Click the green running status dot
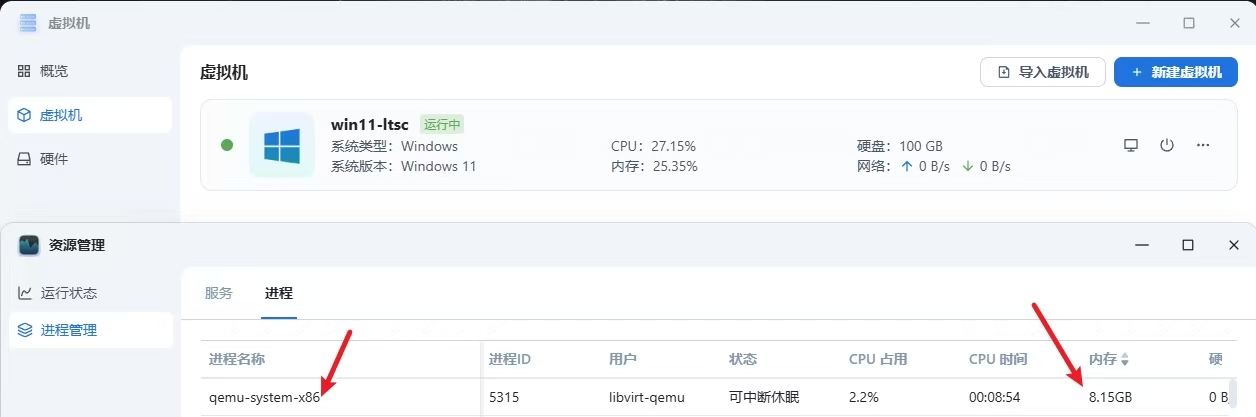The height and width of the screenshot is (417, 1256). (227, 145)
